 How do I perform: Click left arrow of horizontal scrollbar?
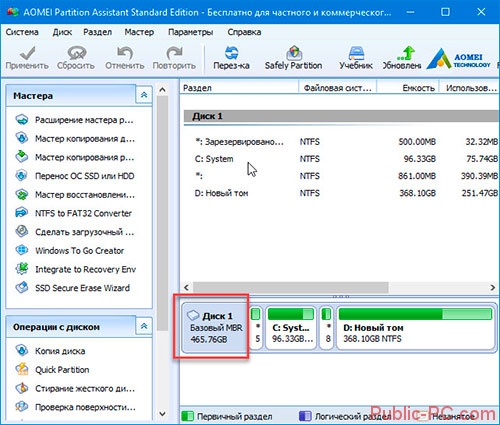pos(186,287)
